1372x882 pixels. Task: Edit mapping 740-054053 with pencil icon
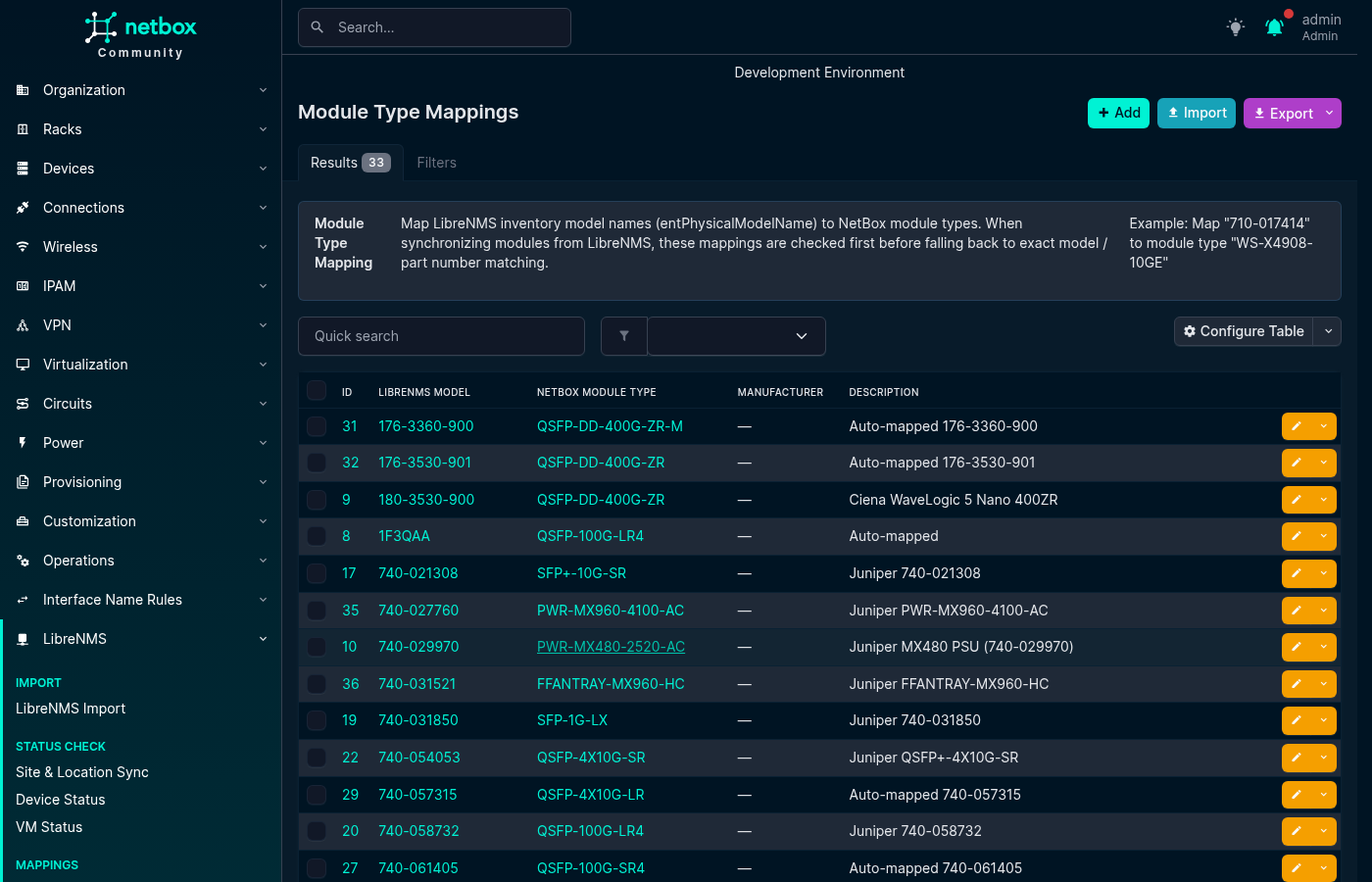1297,758
